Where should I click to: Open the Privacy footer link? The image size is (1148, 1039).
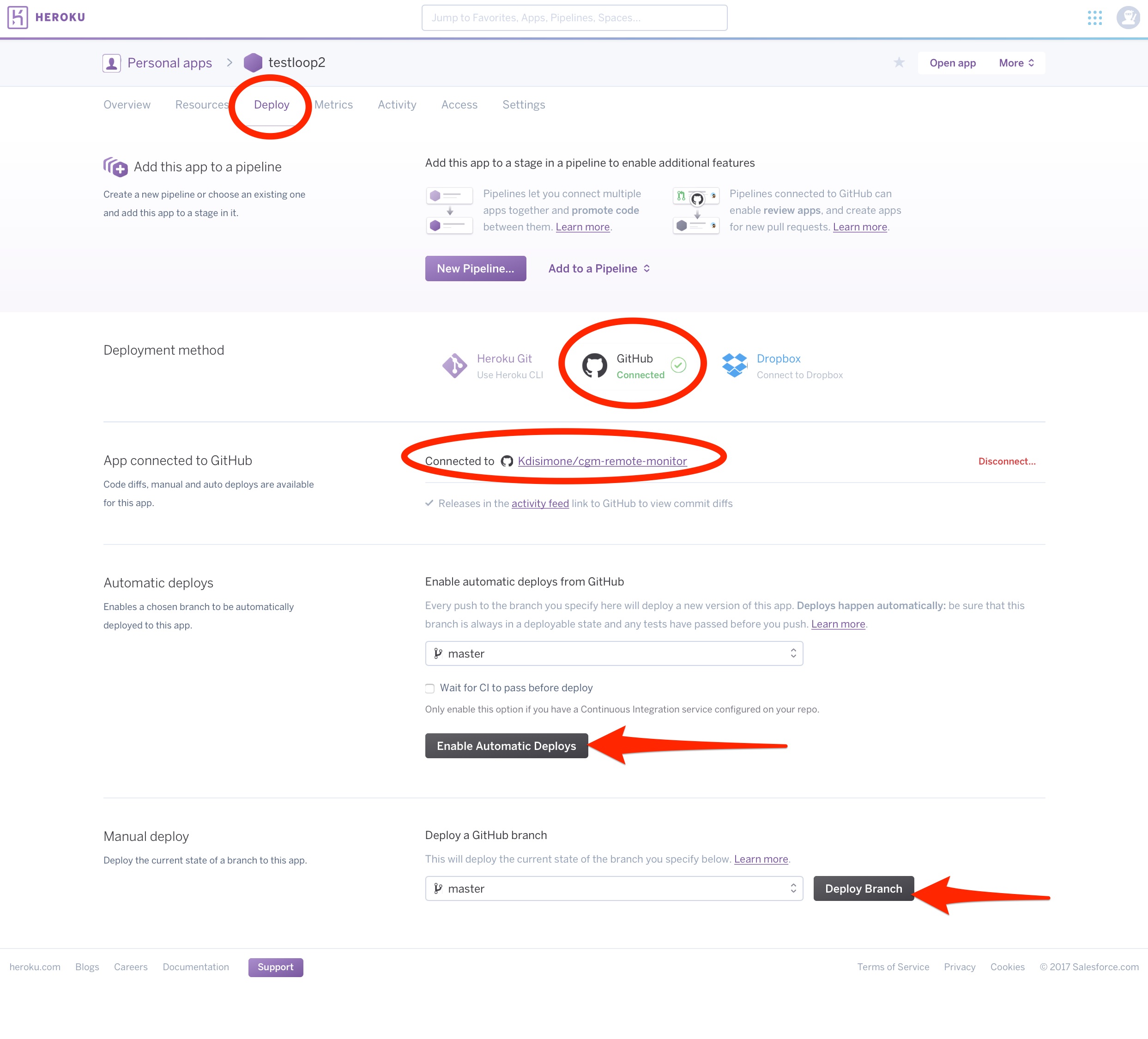960,967
